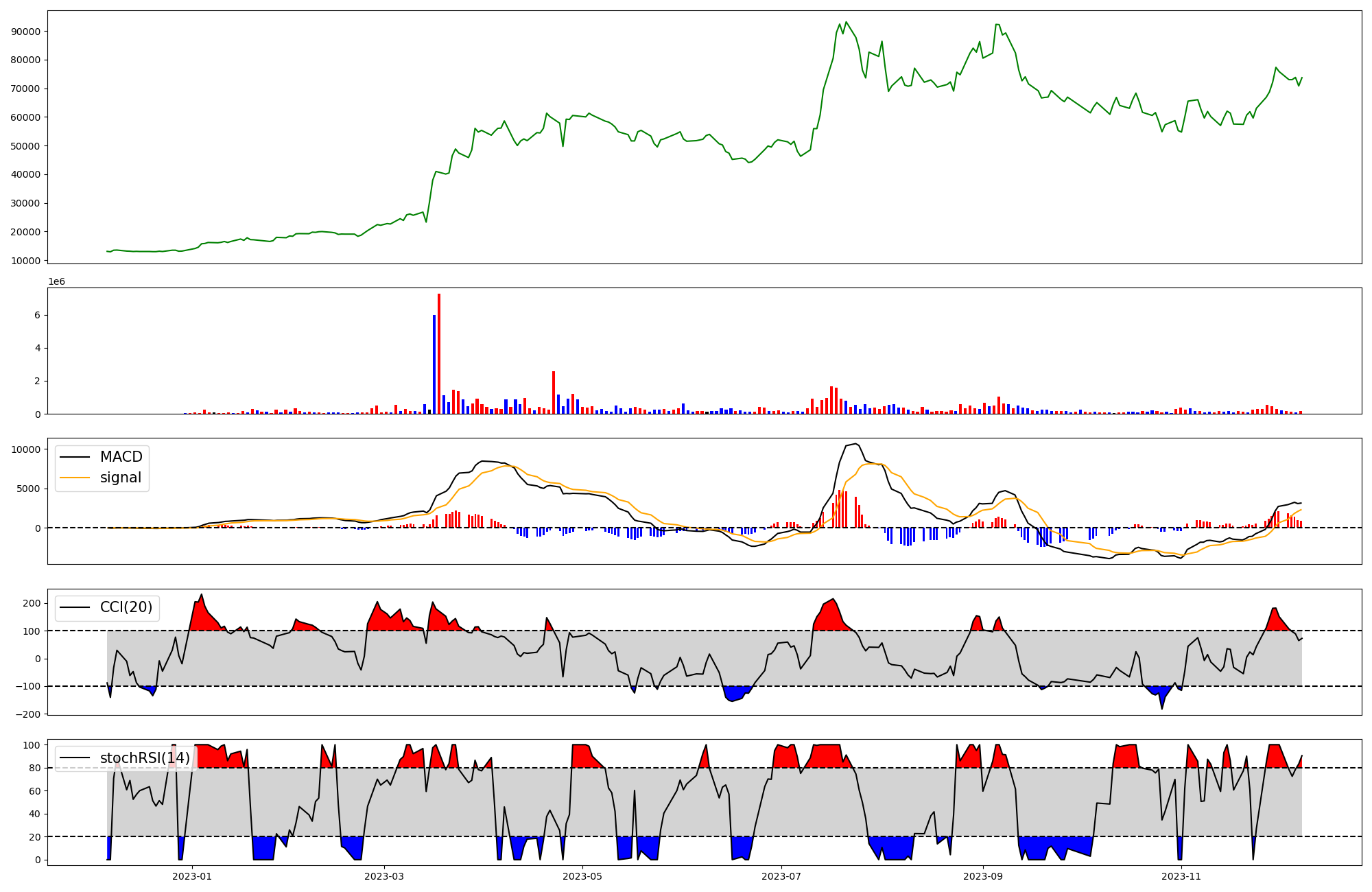Viewport: 1372px width, 892px height.
Task: Click the 90000 price axis tick label
Action: click(x=25, y=32)
